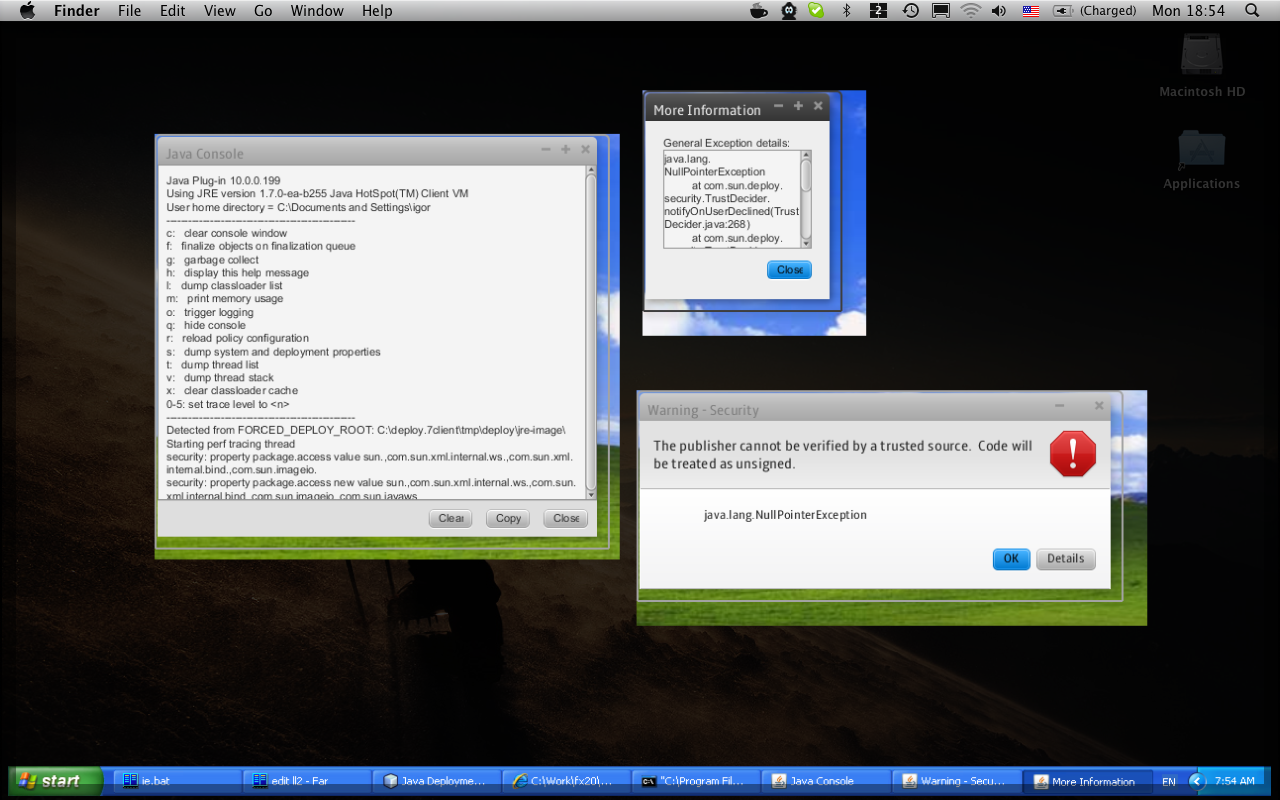Open the Applications folder on desktop
1280x800 pixels.
coord(1201,153)
